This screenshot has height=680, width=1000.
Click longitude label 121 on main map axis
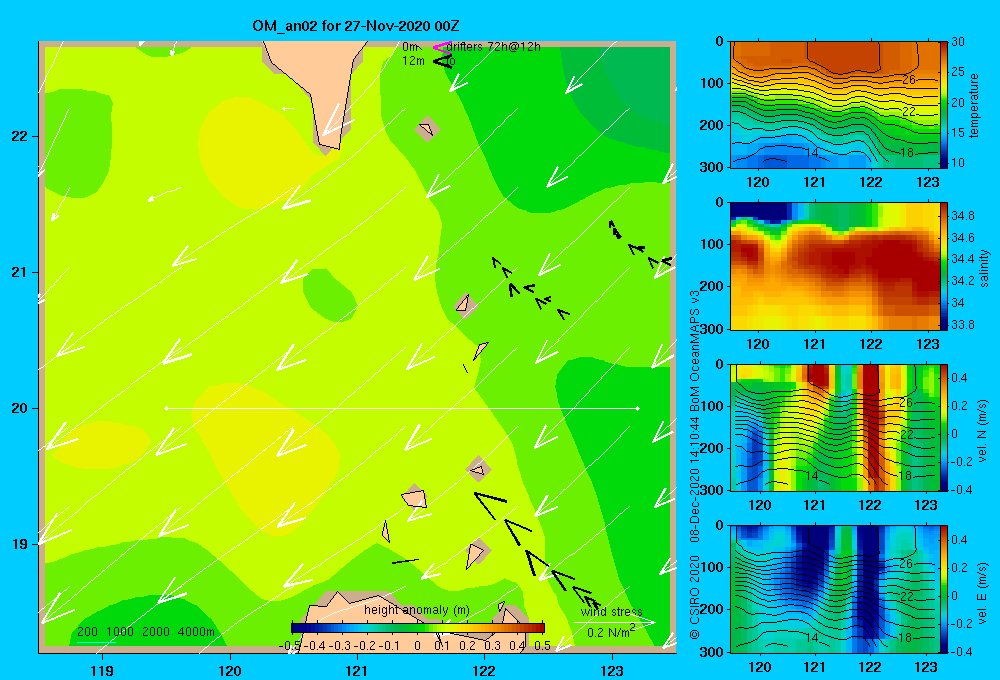(358, 670)
